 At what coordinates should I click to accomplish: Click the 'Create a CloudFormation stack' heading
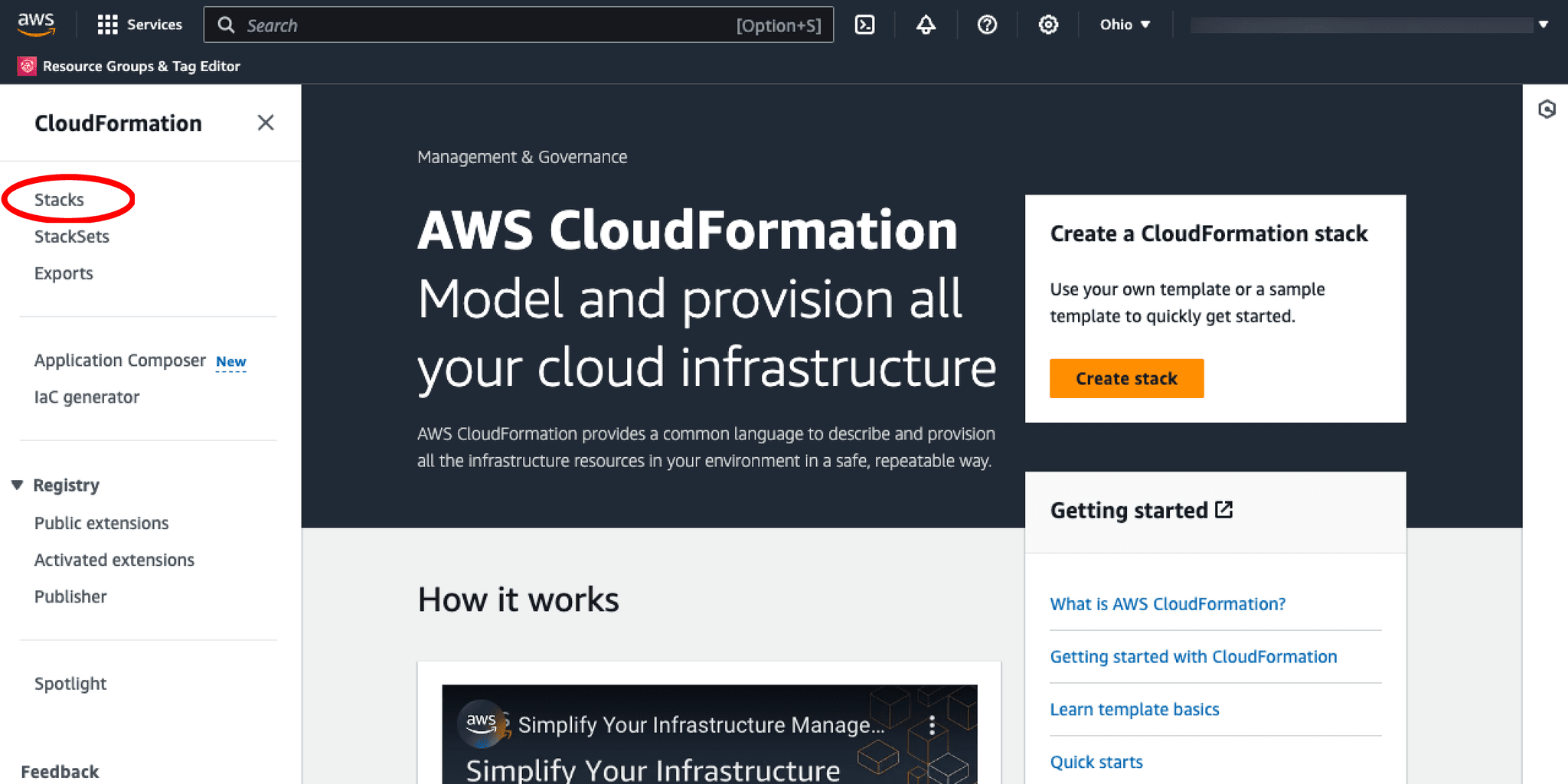[1209, 234]
